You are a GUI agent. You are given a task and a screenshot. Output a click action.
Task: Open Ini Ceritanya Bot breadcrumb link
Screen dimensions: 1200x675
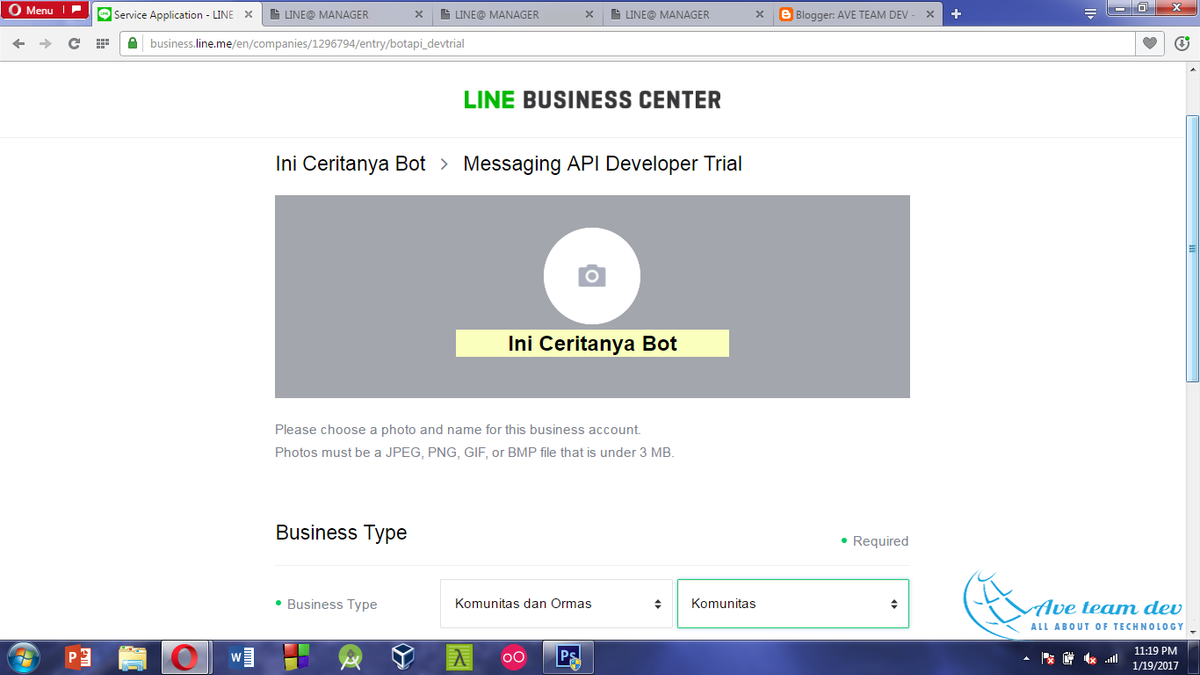click(x=351, y=164)
